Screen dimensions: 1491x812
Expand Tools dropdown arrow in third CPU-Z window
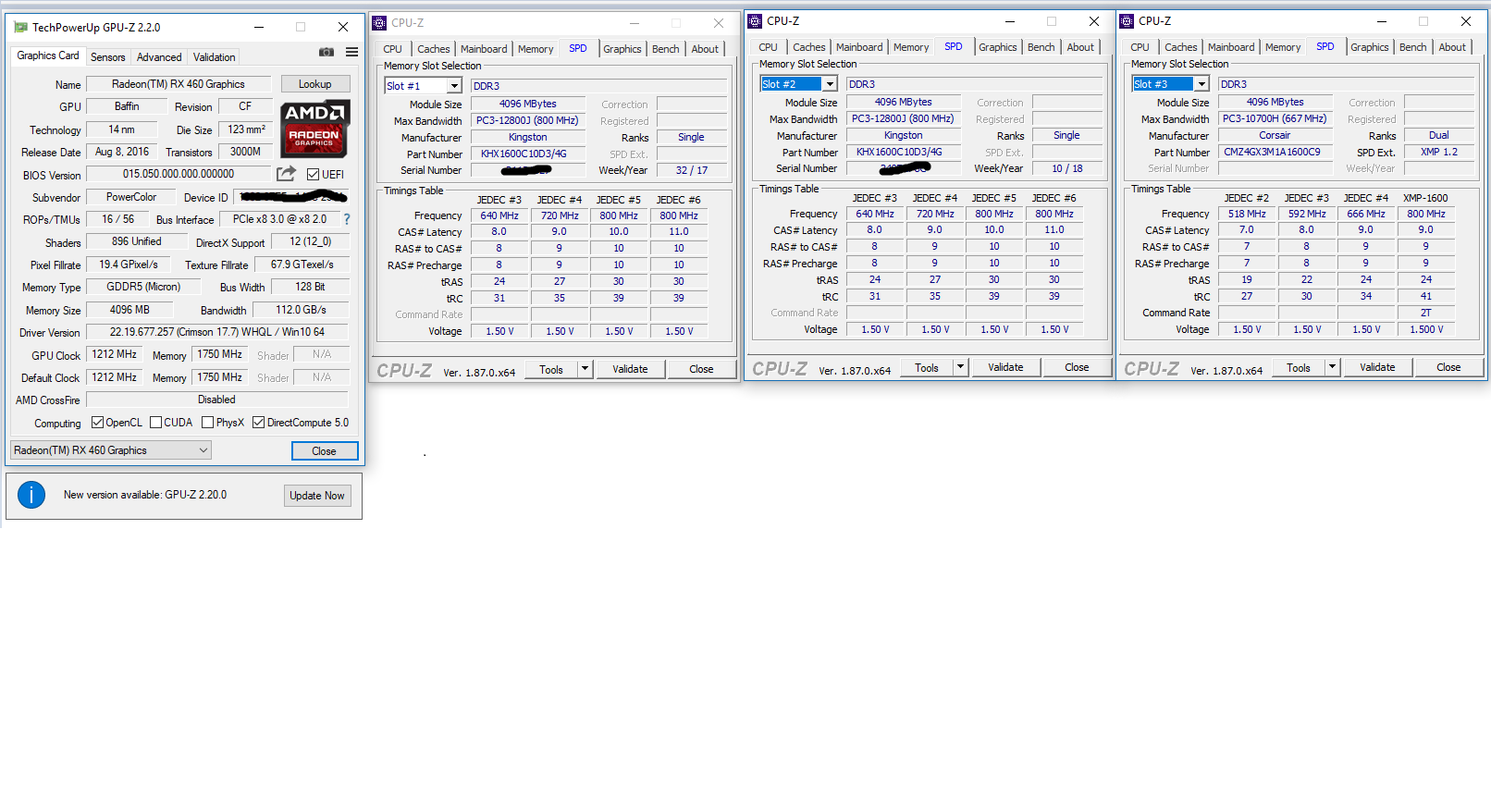(1332, 367)
